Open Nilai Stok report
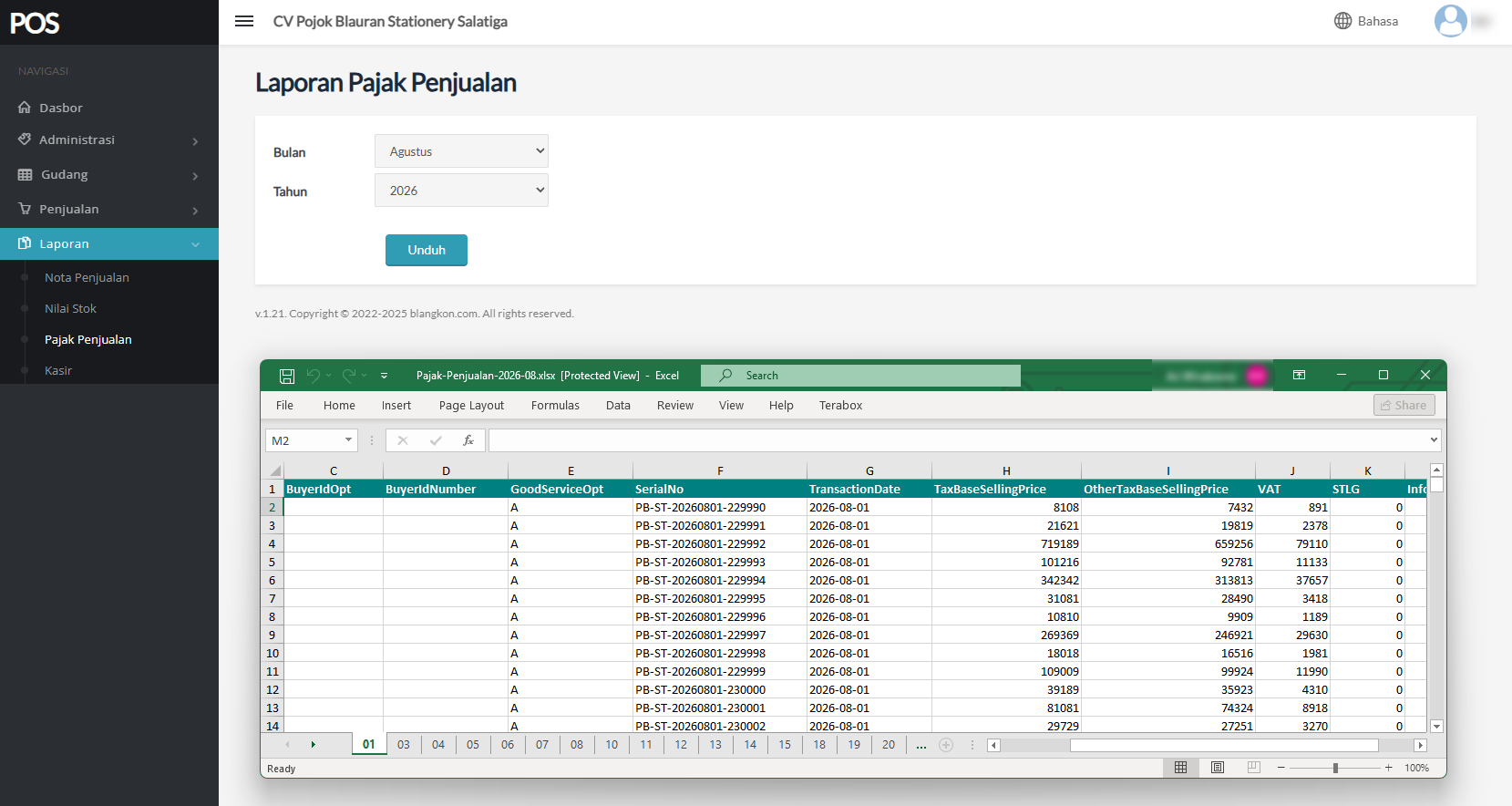This screenshot has width=1512, height=806. click(70, 308)
